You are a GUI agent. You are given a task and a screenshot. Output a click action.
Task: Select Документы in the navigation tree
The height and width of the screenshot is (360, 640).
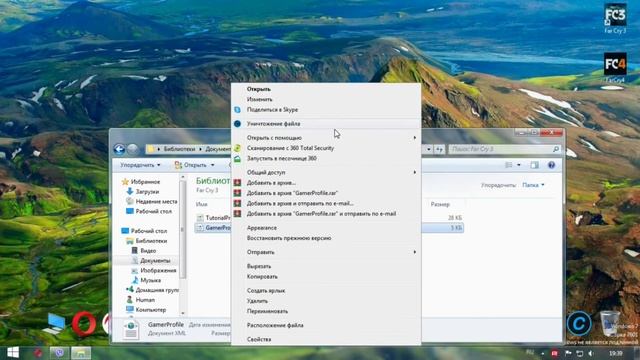pyautogui.click(x=155, y=260)
